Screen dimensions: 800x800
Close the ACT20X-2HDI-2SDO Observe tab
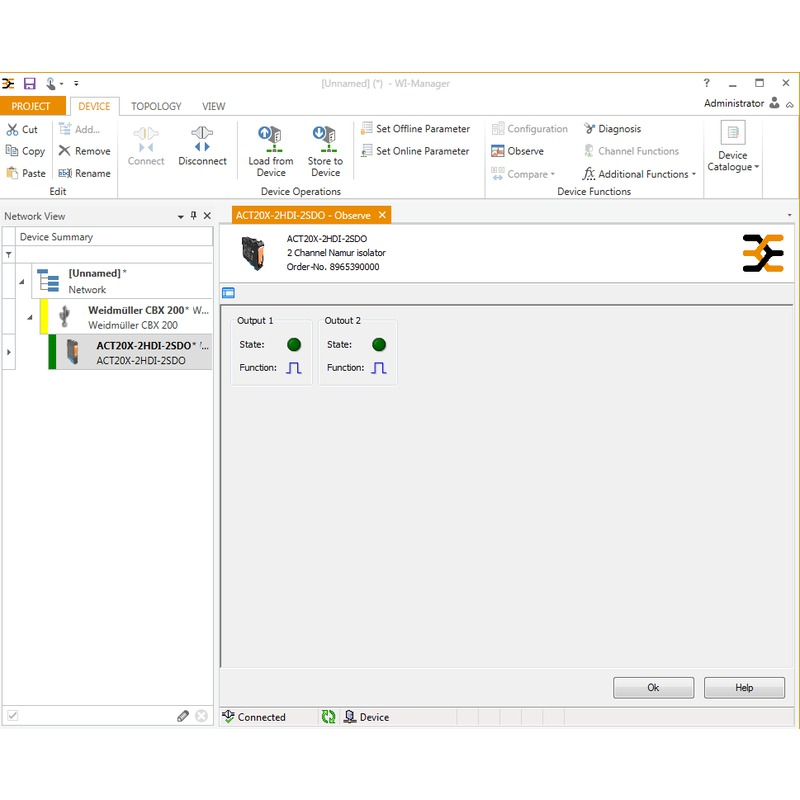(382, 215)
